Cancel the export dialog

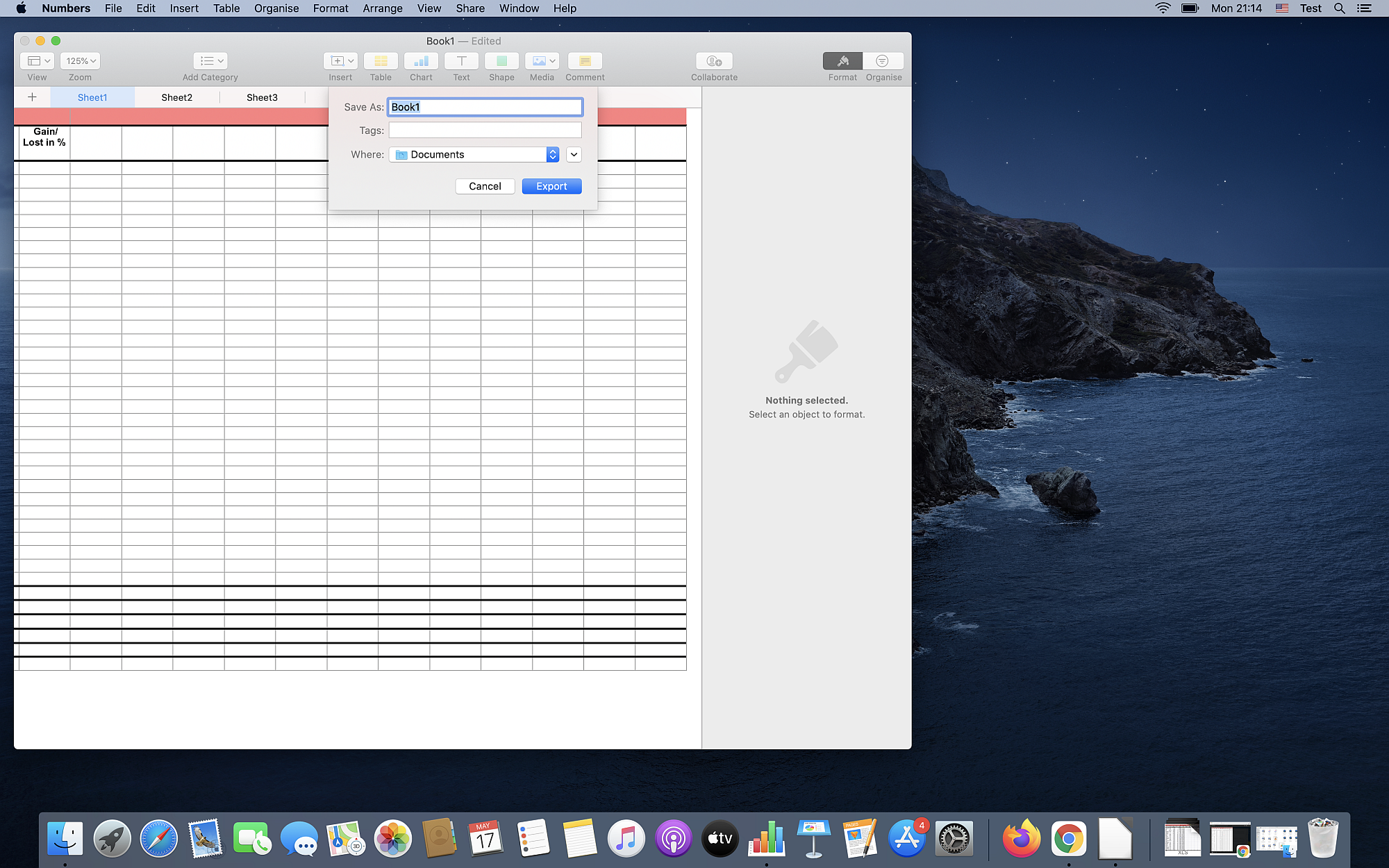(484, 186)
